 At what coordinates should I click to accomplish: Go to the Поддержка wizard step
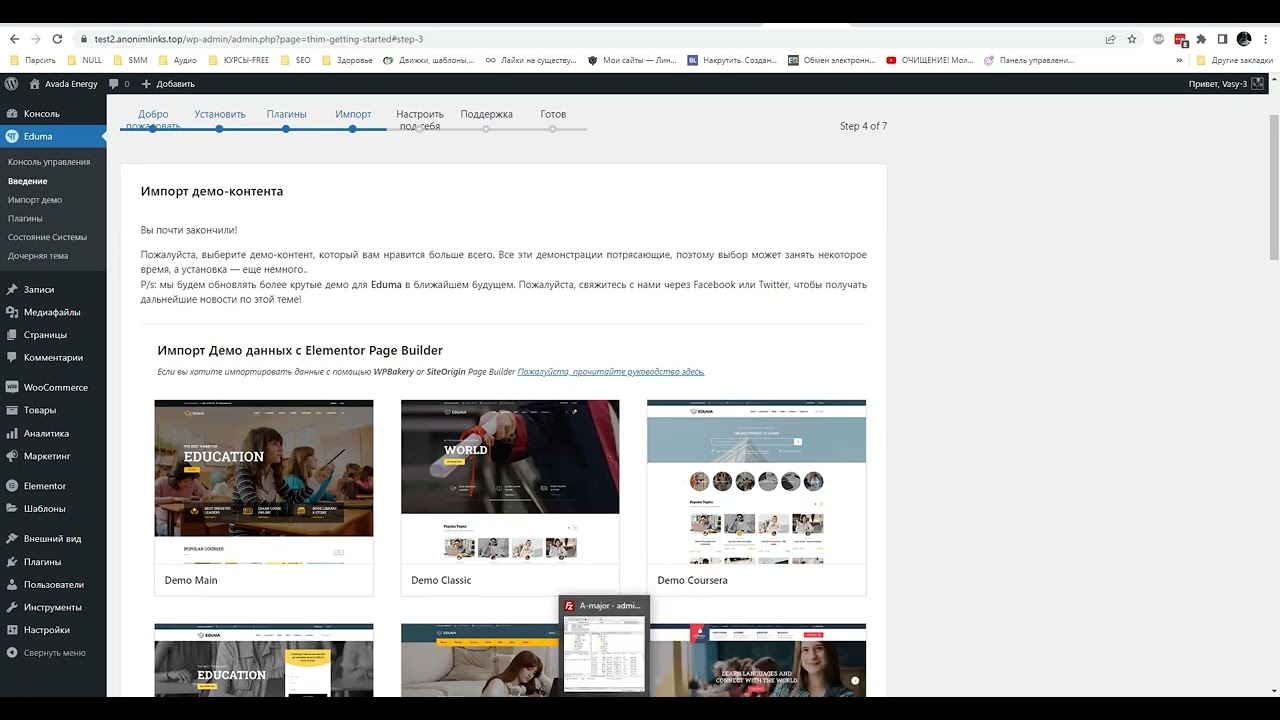point(486,114)
